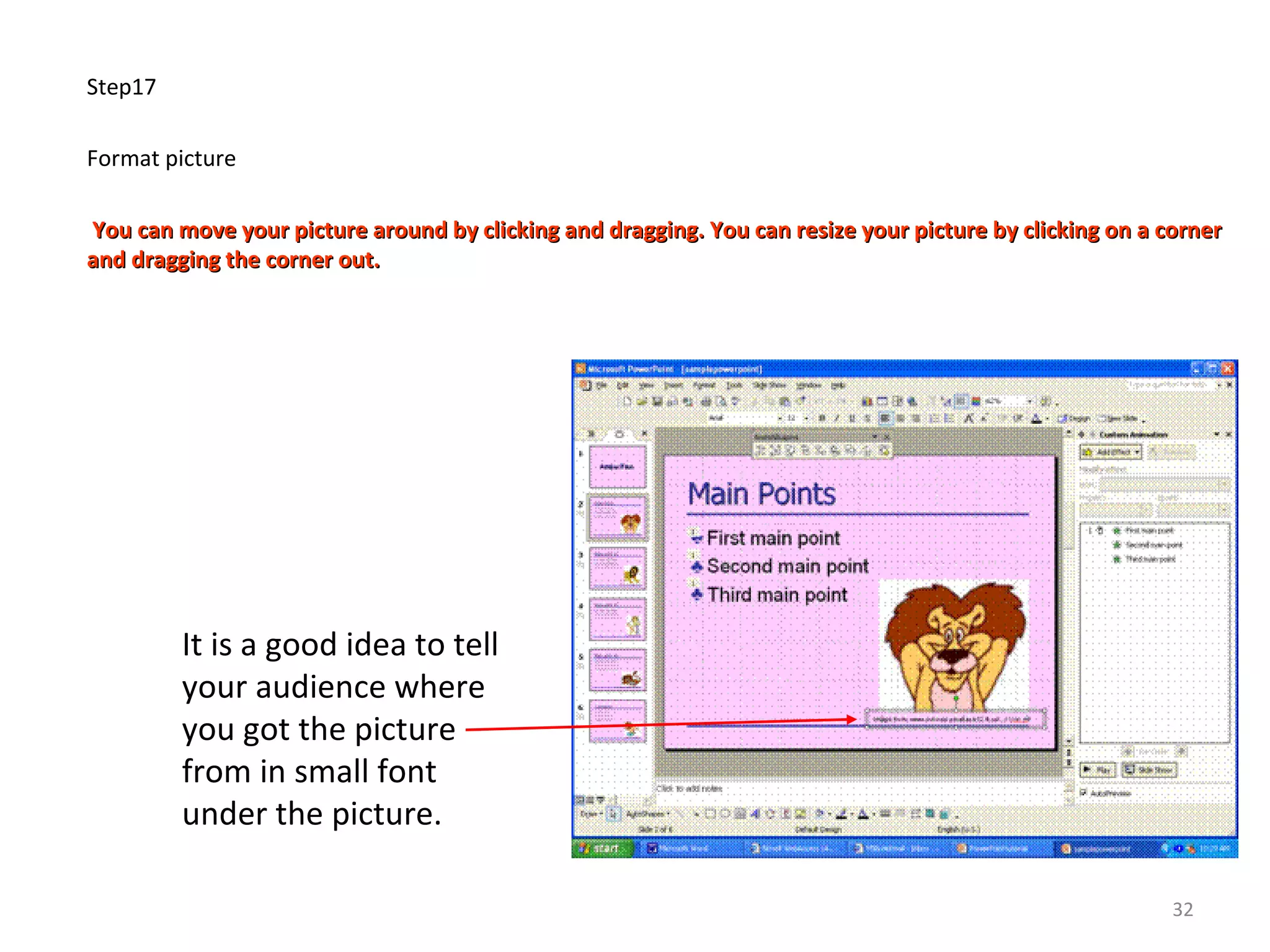Switch to the Slides tab in left pane
Image resolution: width=1270 pixels, height=952 pixels.
pyautogui.click(x=619, y=434)
